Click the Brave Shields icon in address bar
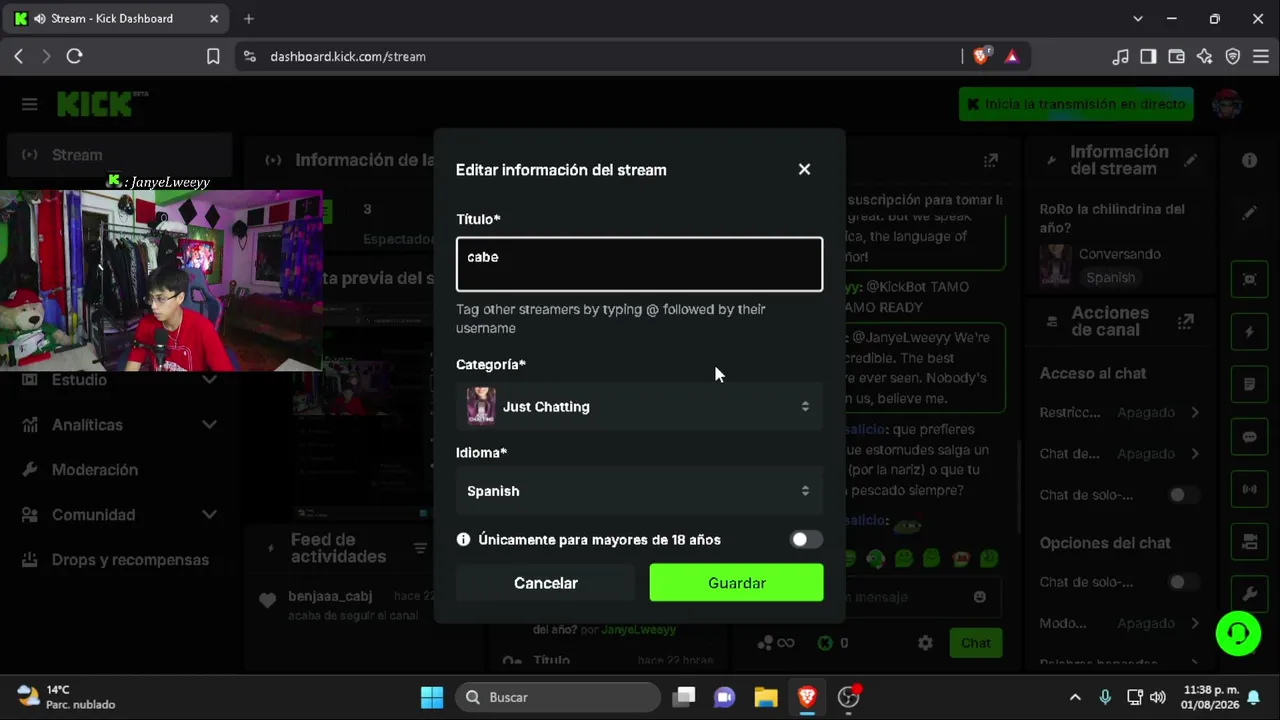Image resolution: width=1280 pixels, height=720 pixels. [981, 57]
